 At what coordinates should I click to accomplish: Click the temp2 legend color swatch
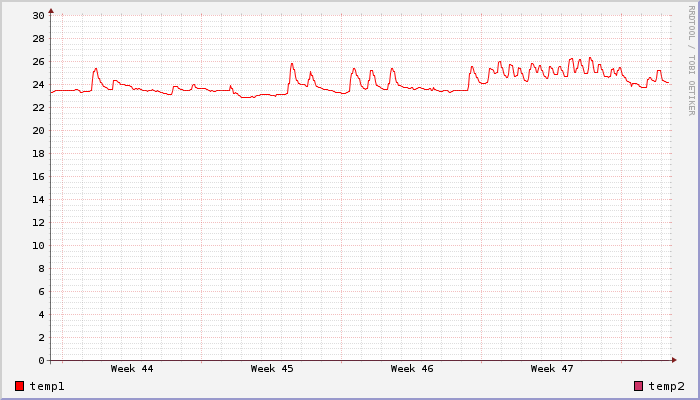tap(639, 386)
